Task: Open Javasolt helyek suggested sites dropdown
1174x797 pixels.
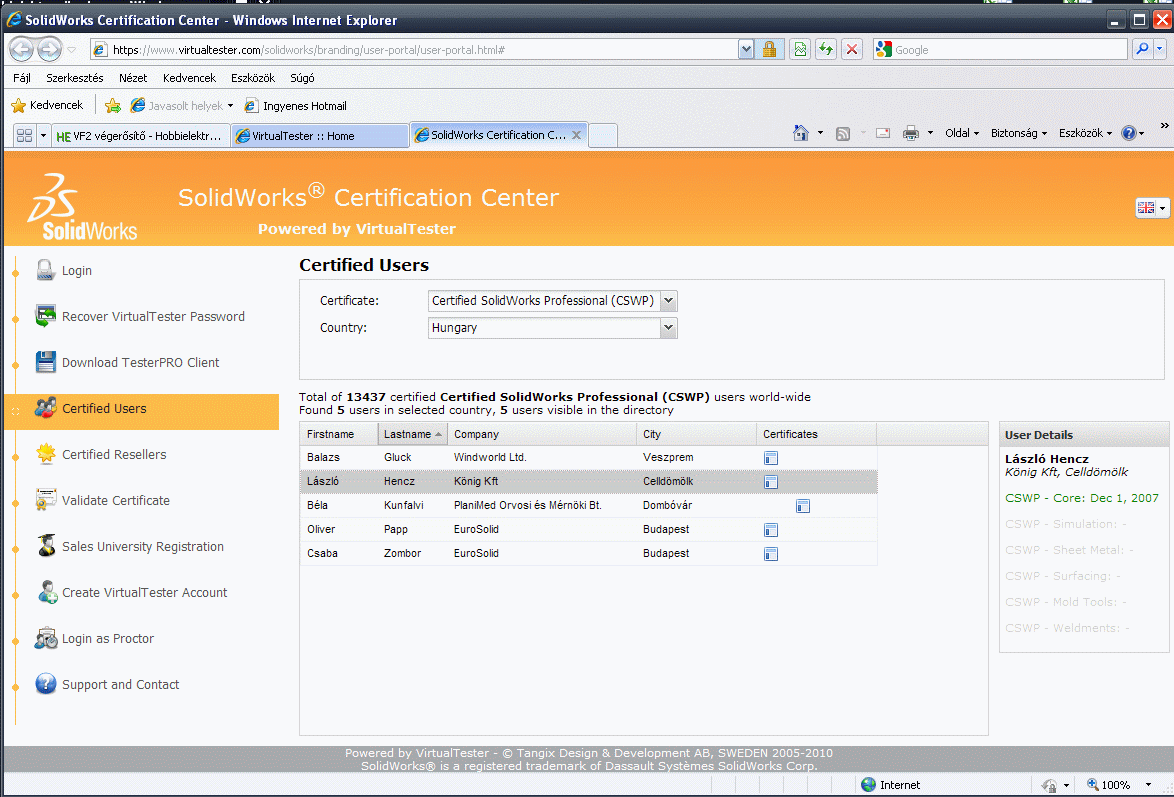Action: click(230, 106)
